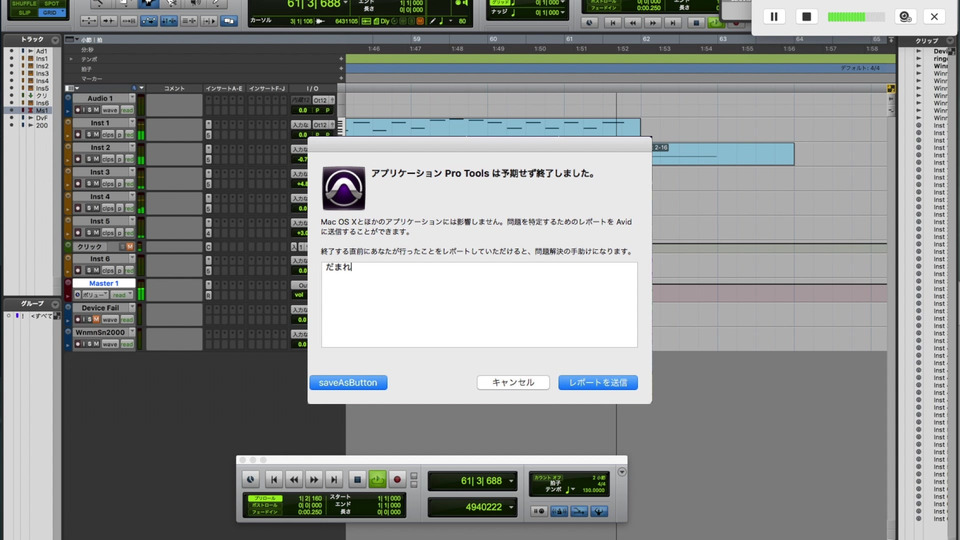
Task: Open the グループ list popup menu
Action: point(55,304)
